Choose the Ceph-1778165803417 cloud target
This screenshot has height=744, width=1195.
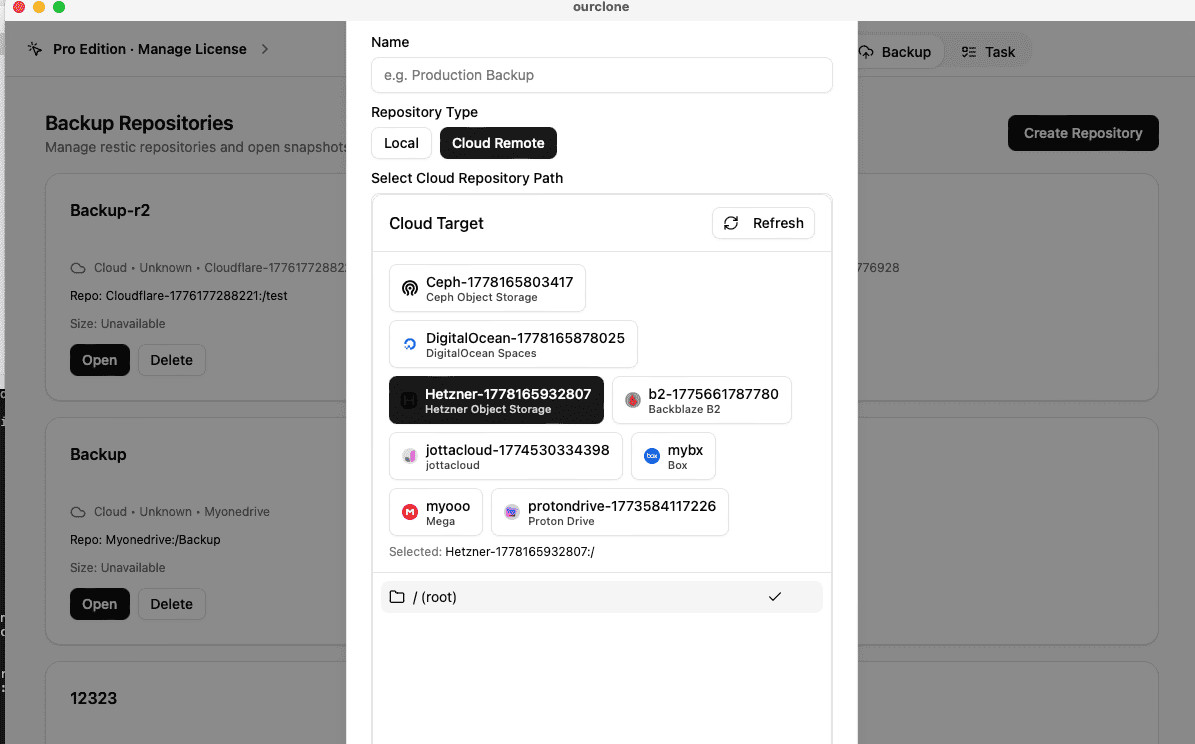(x=487, y=288)
